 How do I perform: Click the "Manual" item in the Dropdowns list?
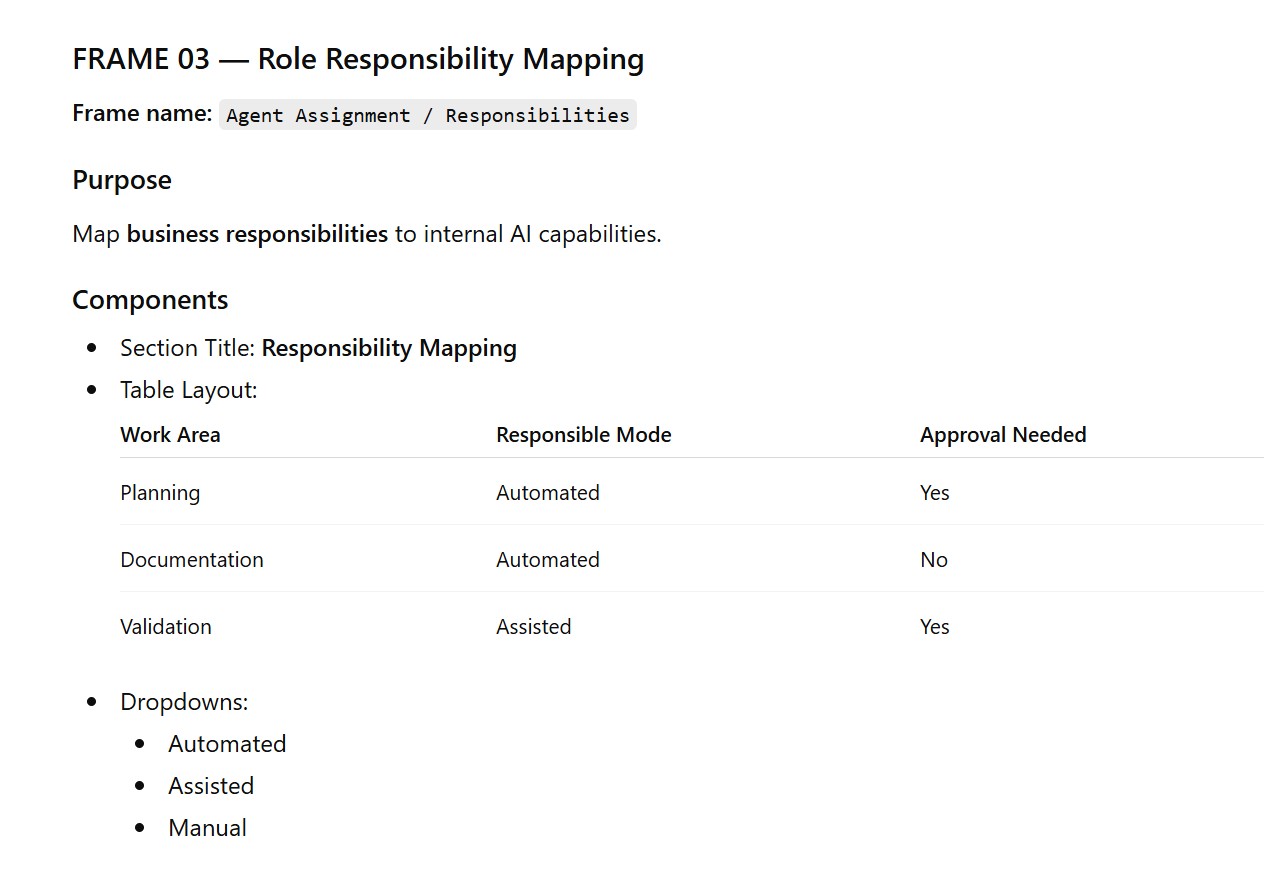coord(208,828)
